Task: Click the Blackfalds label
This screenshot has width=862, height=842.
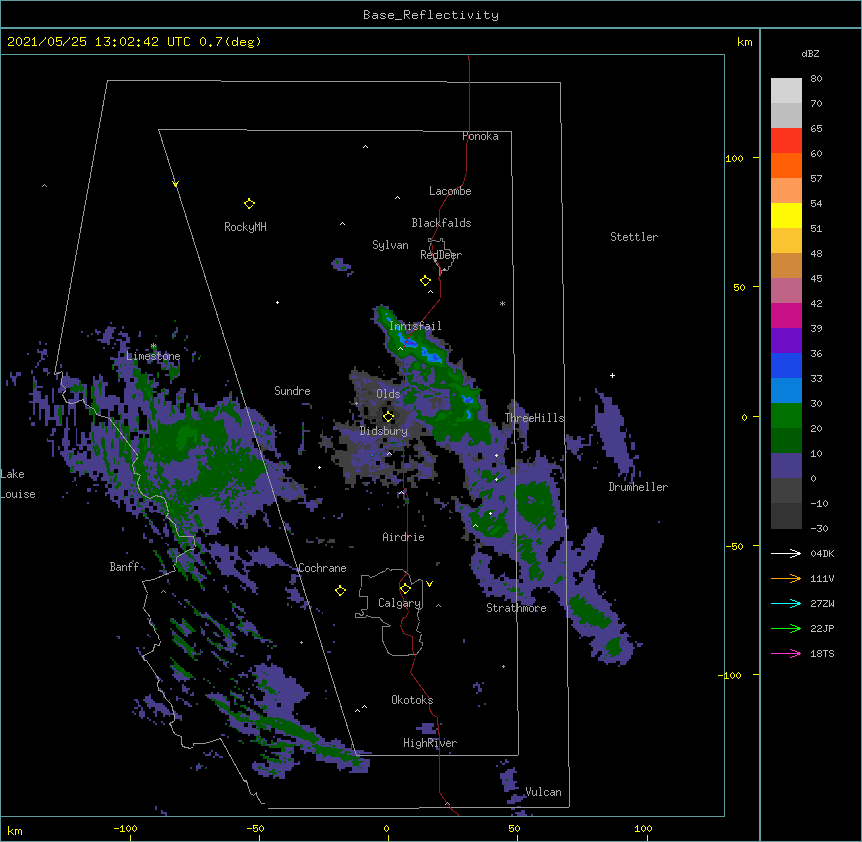Action: click(x=441, y=223)
